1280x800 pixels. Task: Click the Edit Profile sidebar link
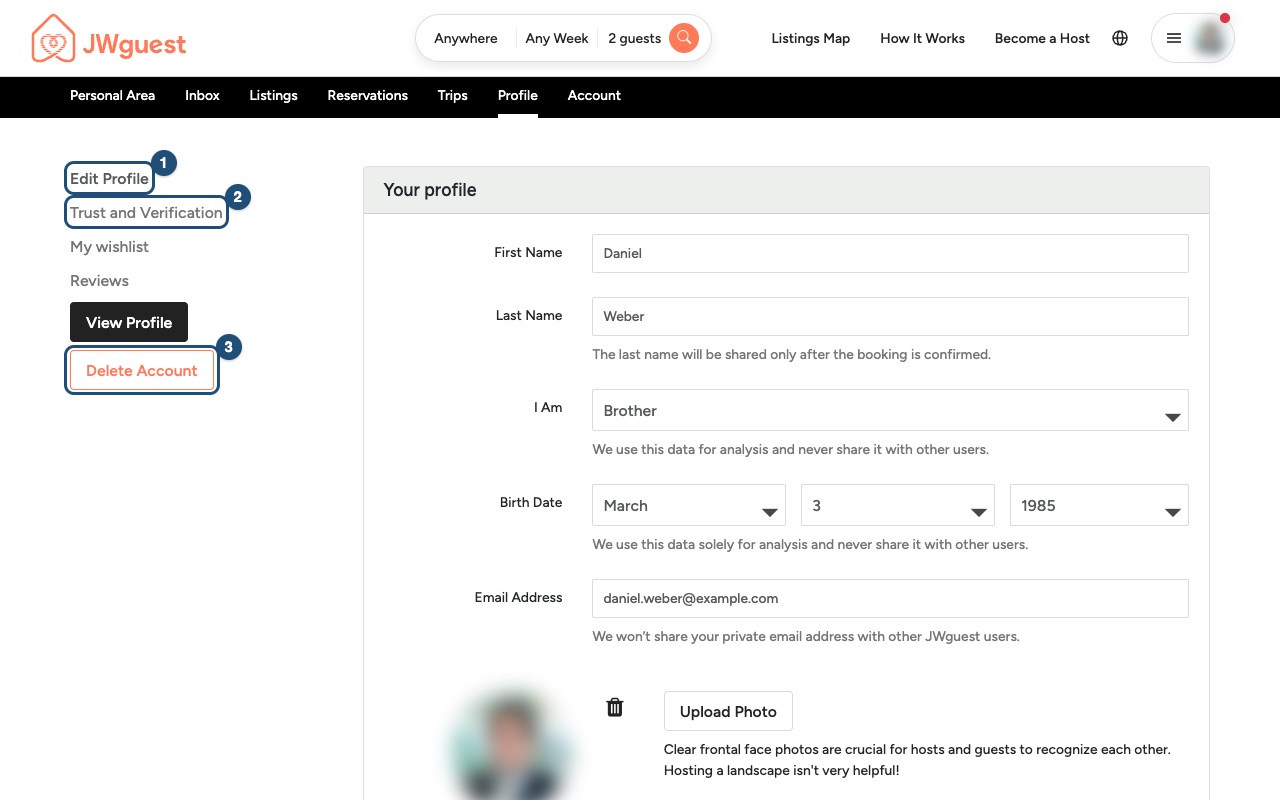click(x=109, y=179)
